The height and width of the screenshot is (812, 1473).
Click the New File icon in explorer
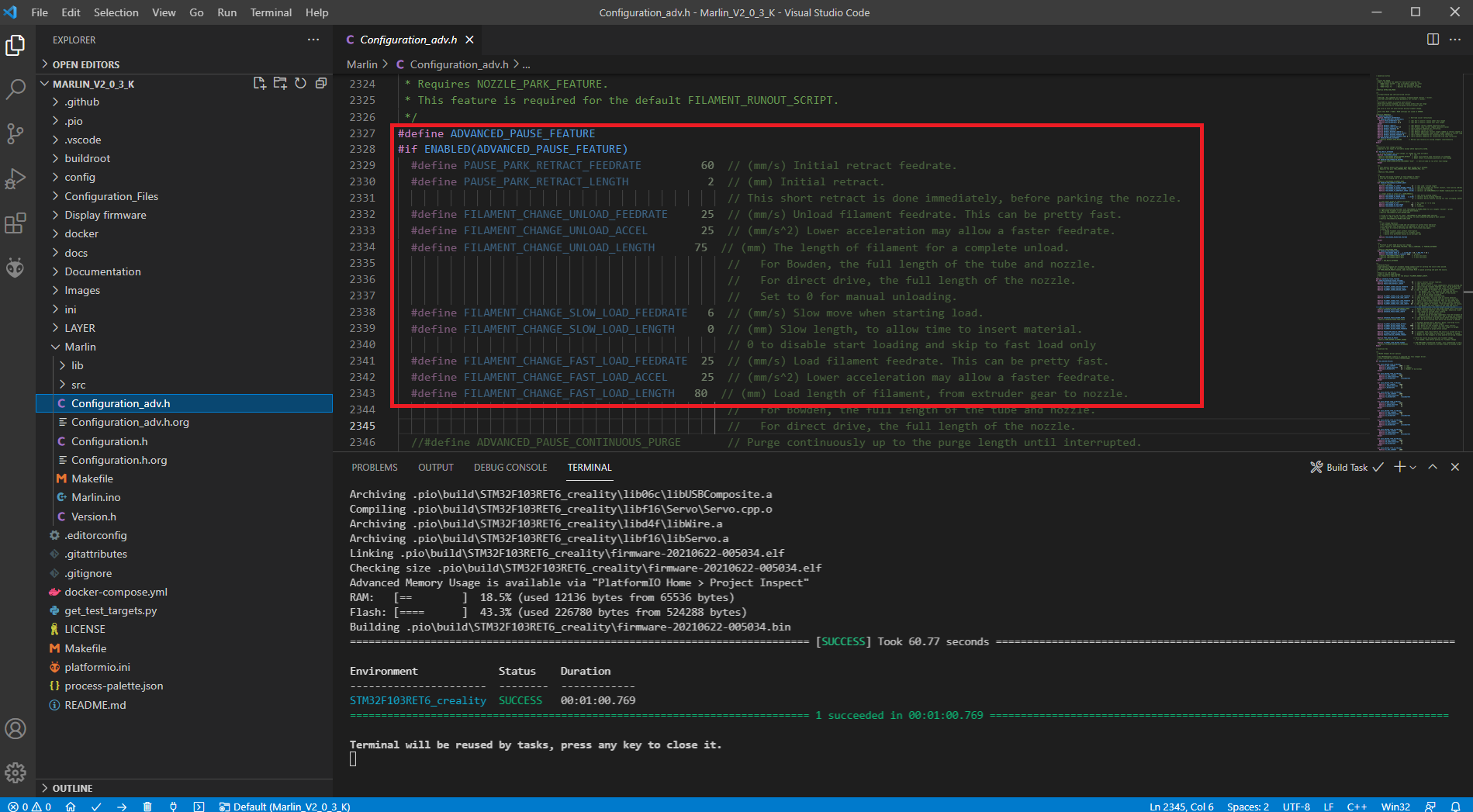click(259, 84)
